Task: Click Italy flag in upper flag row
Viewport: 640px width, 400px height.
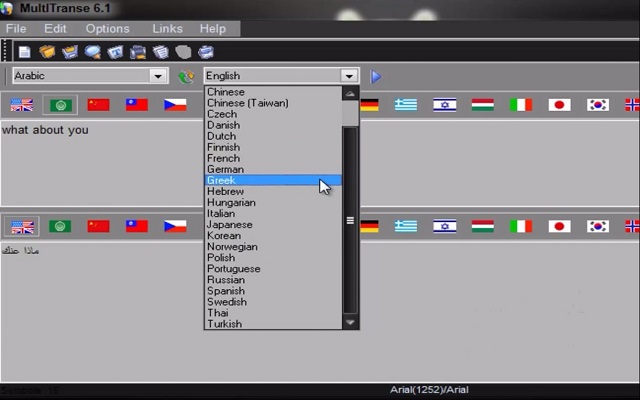Action: [x=521, y=105]
